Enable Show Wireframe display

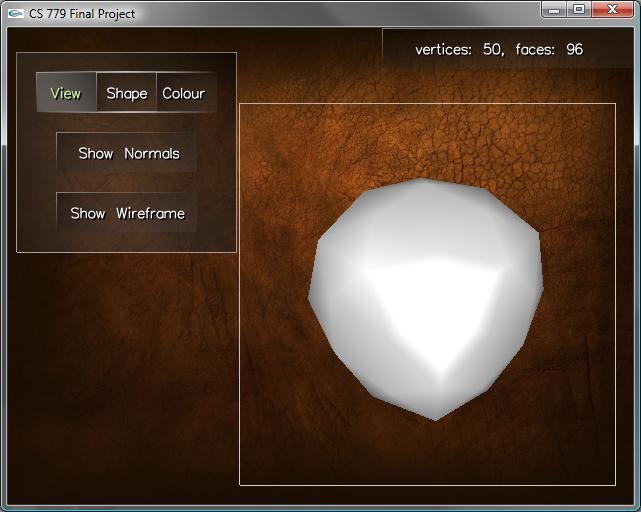[127, 213]
